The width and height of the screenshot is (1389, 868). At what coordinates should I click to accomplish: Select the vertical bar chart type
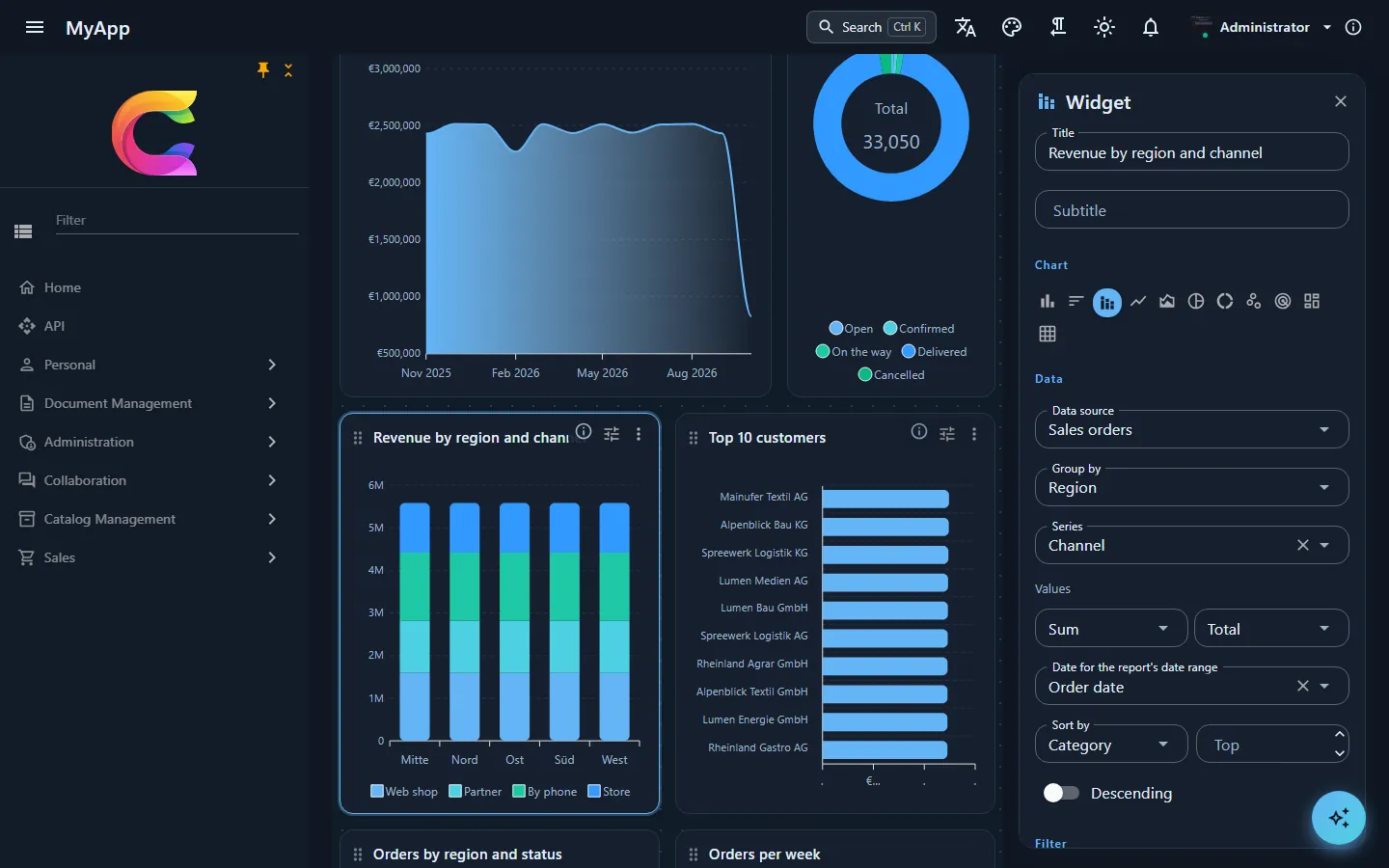pyautogui.click(x=1048, y=301)
